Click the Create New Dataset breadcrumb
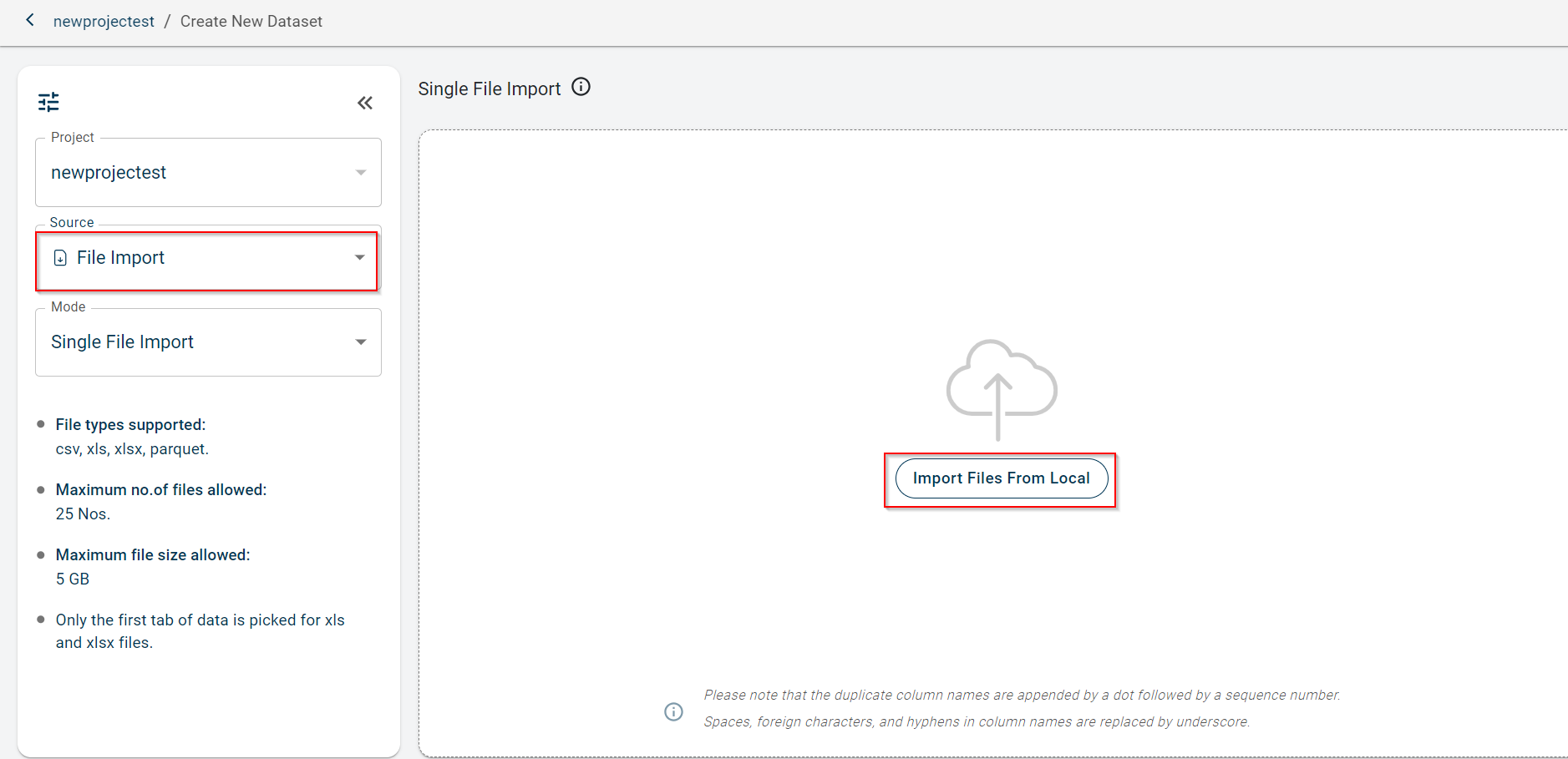 [x=251, y=22]
